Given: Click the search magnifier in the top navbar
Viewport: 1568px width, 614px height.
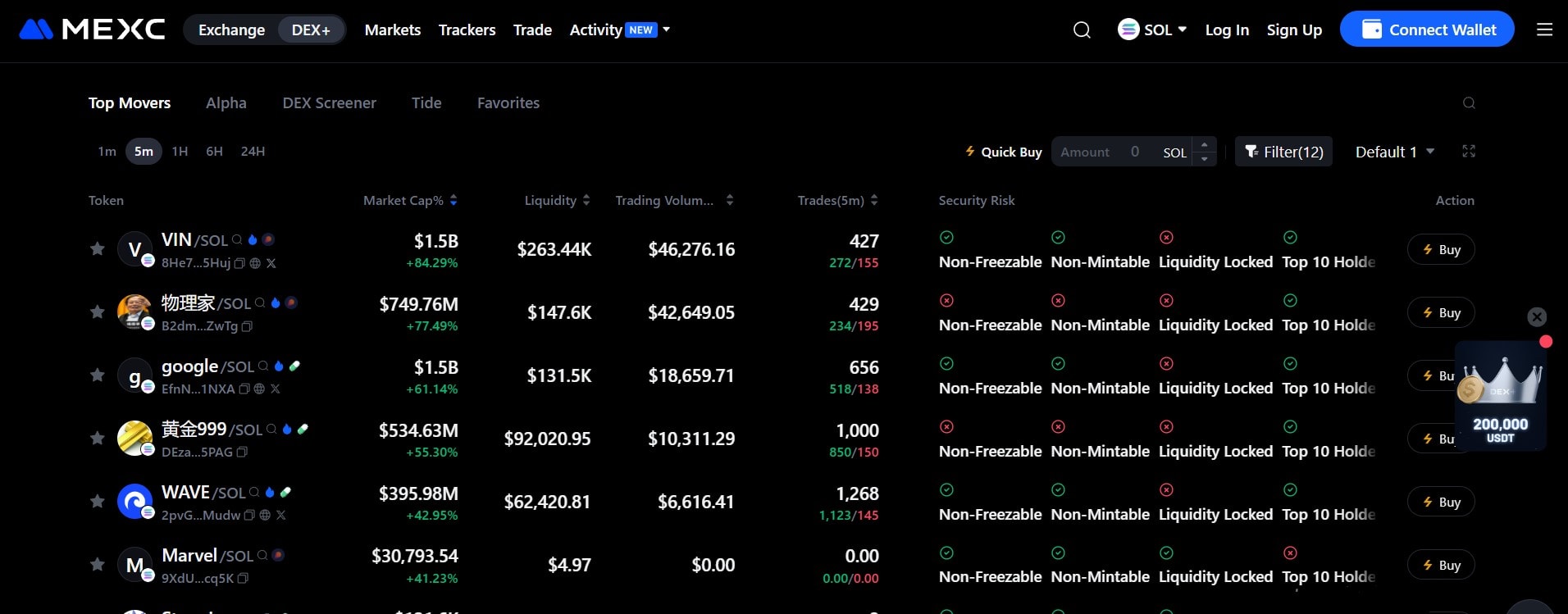Looking at the screenshot, I should (x=1082, y=30).
